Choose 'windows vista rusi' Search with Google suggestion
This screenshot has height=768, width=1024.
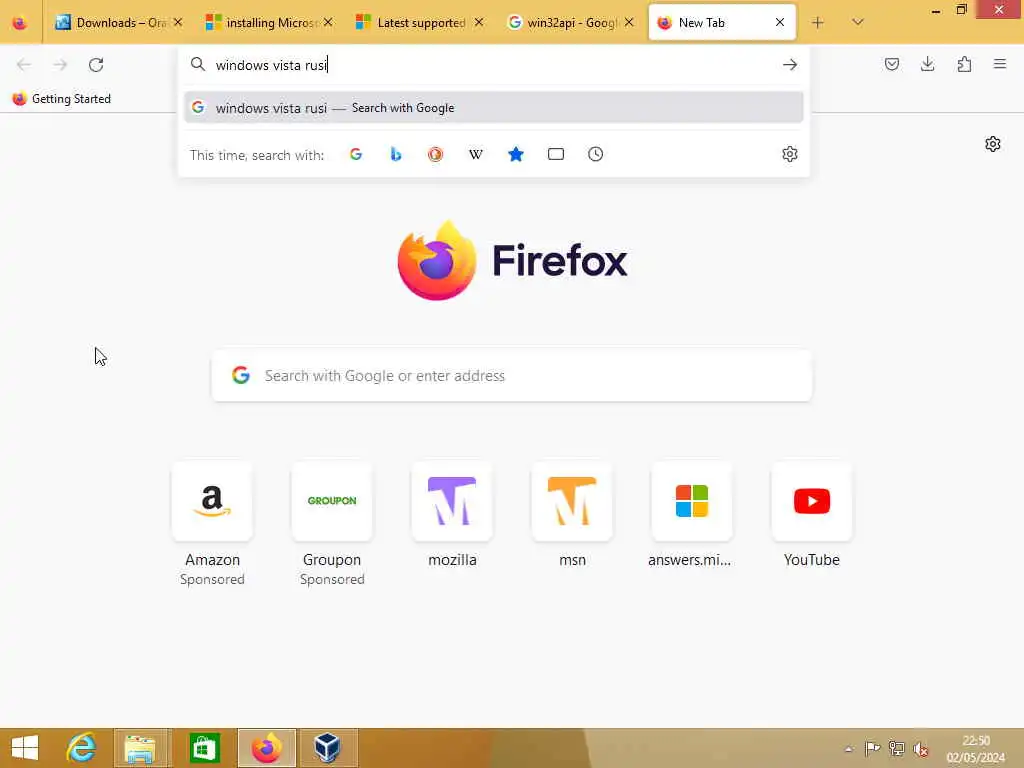[494, 108]
